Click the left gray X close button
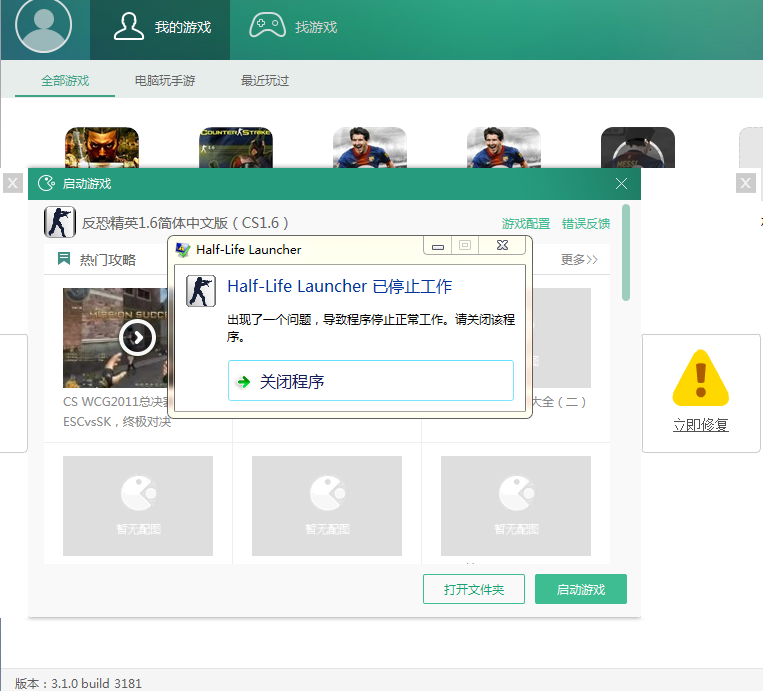The width and height of the screenshot is (763, 691). [x=13, y=183]
